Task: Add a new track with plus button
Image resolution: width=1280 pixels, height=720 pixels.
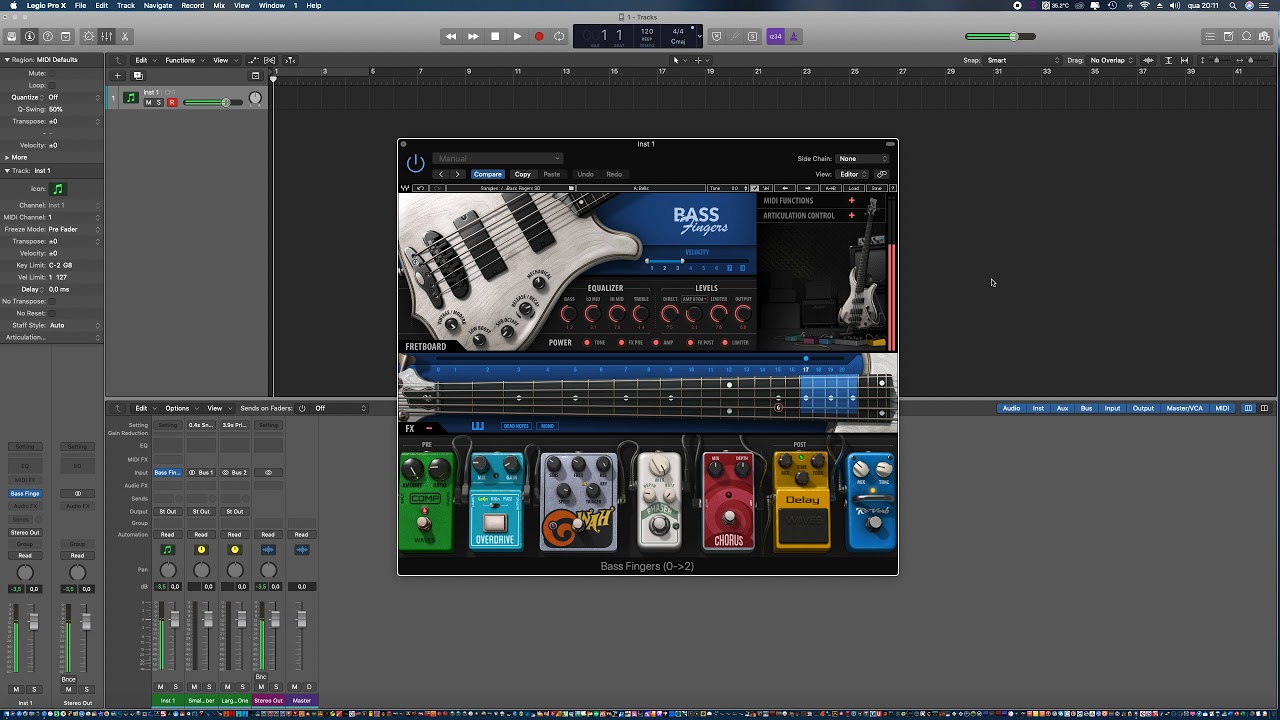Action: (x=117, y=76)
